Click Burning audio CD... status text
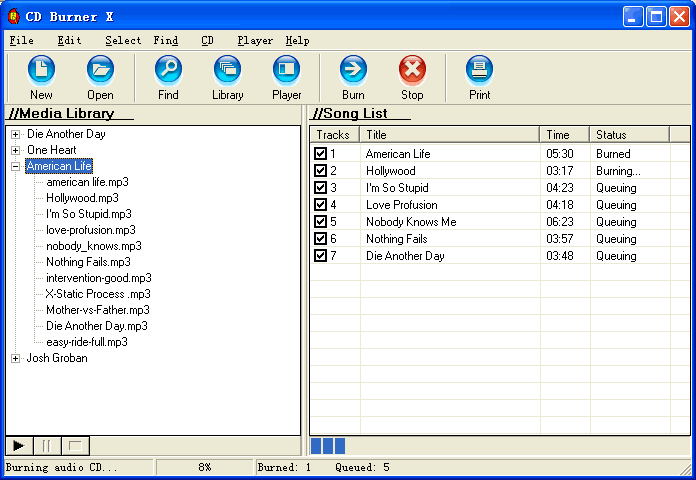 coord(61,467)
